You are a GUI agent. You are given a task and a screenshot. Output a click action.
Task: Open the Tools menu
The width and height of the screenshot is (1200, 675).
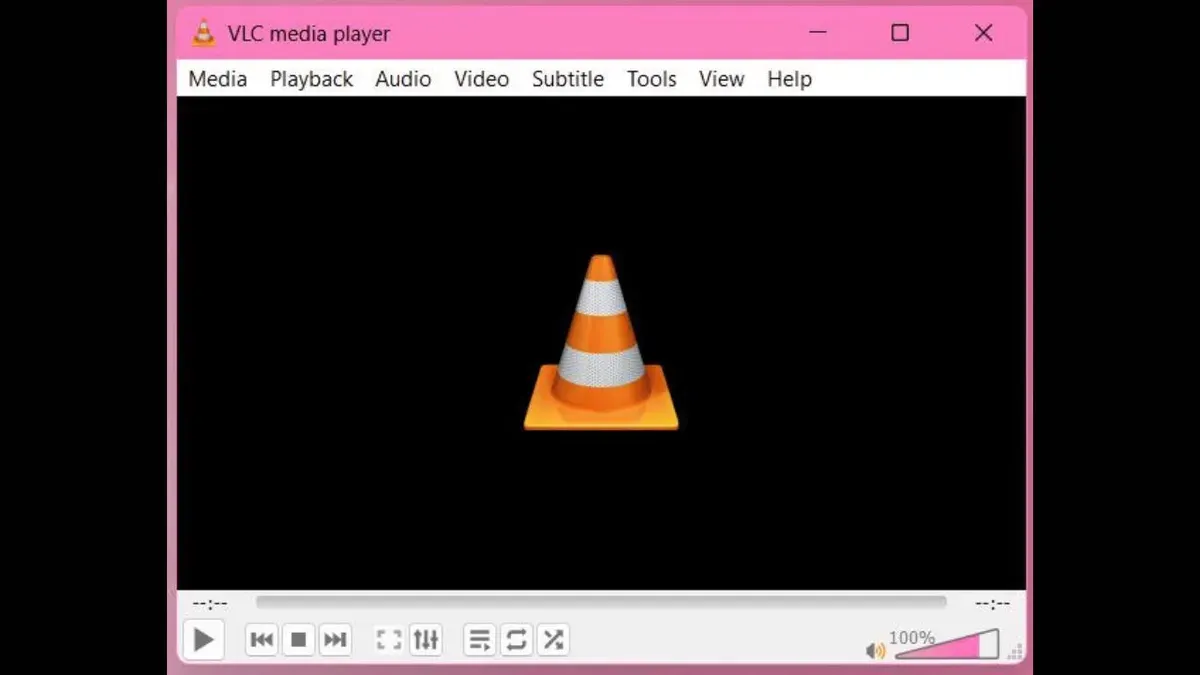[x=651, y=79]
